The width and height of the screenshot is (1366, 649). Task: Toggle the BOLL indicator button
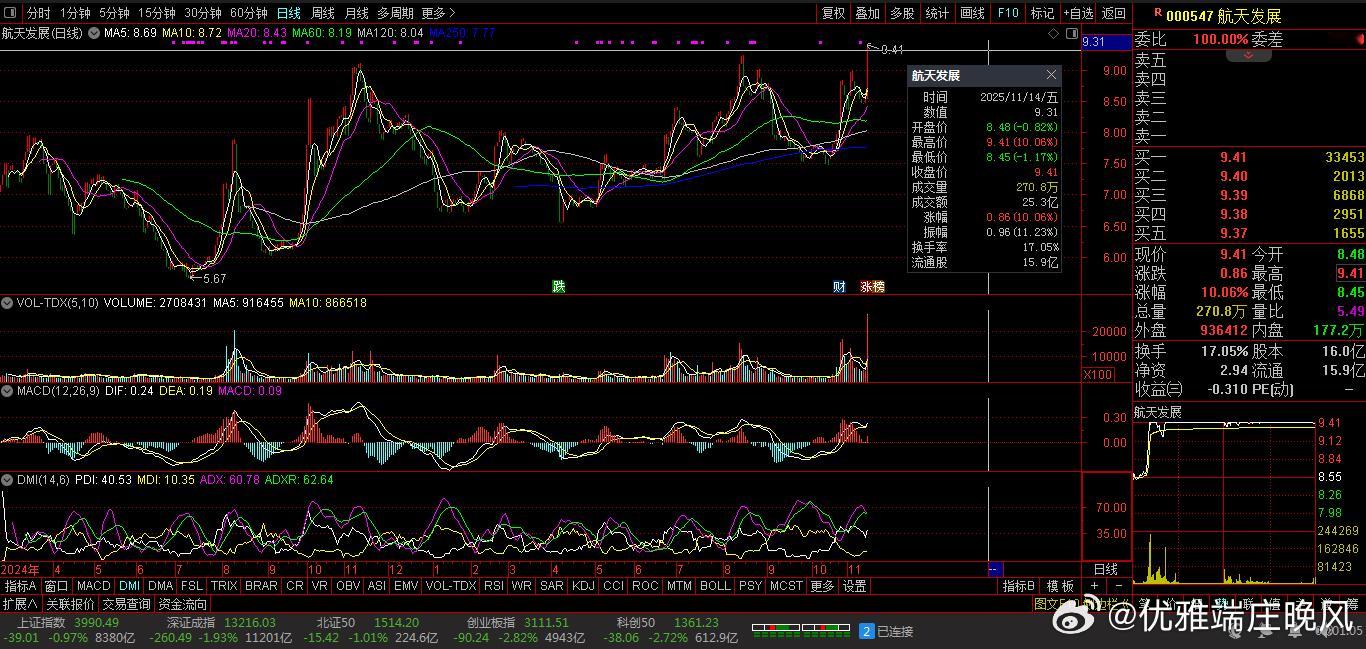coord(715,586)
